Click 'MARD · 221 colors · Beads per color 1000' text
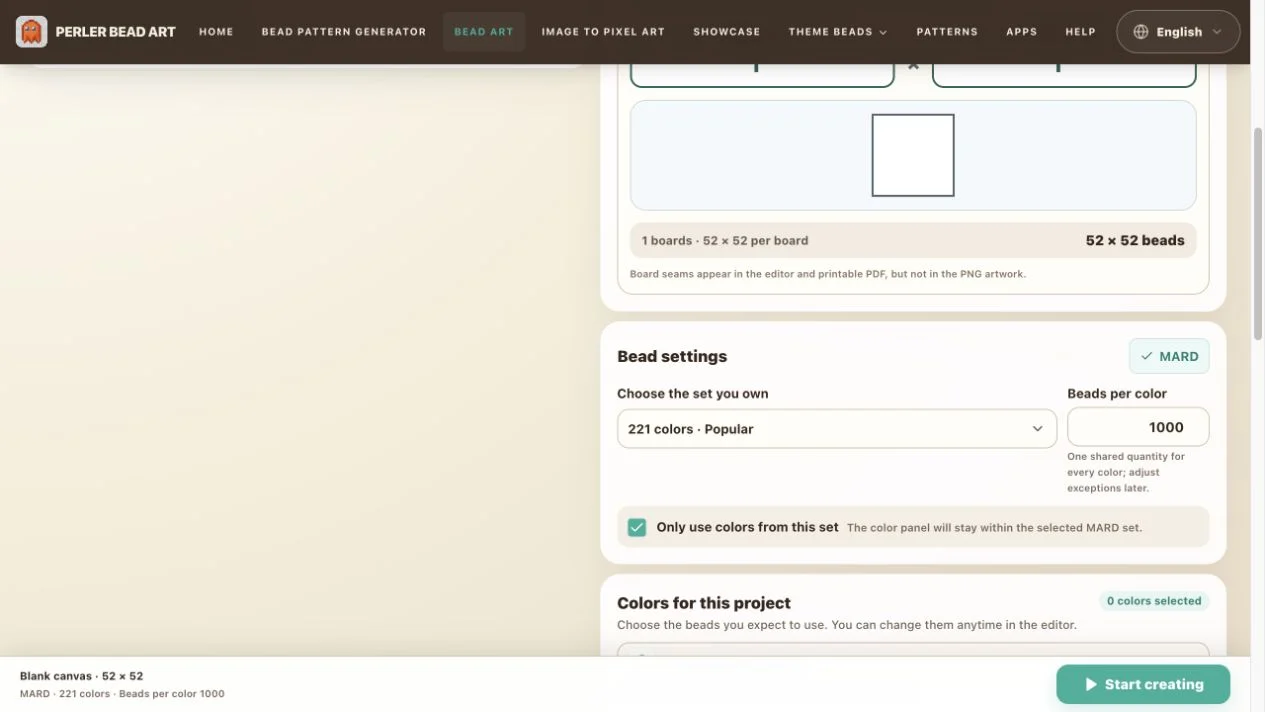1265x712 pixels. coord(122,694)
